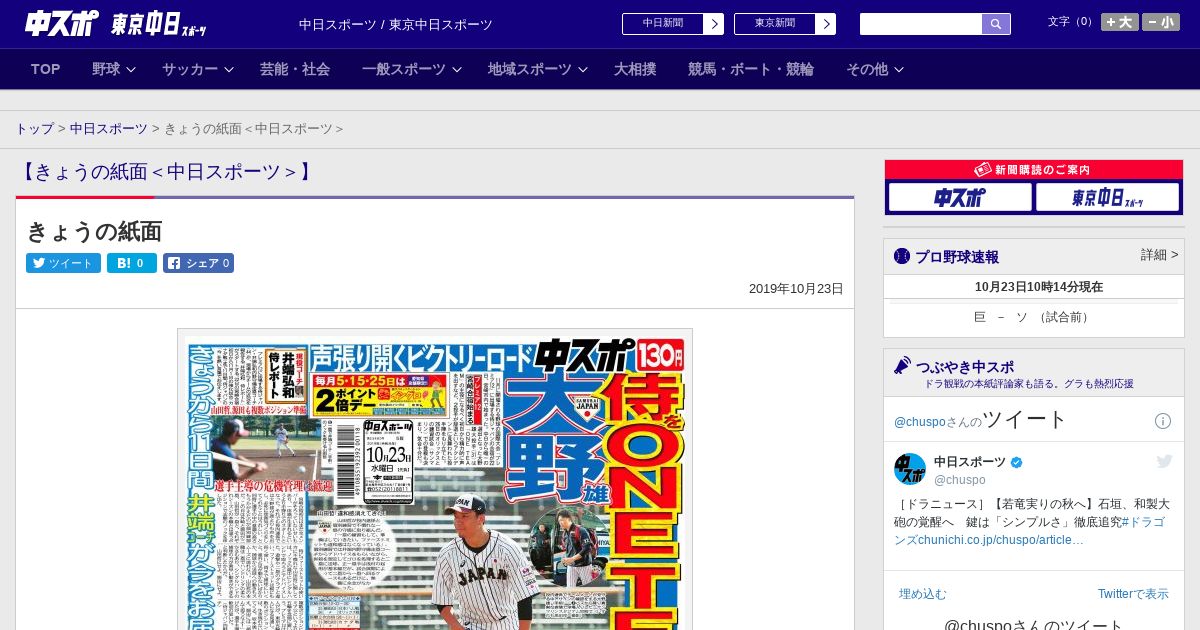
Task: Click the トップ breadcrumb link
Action: click(34, 129)
